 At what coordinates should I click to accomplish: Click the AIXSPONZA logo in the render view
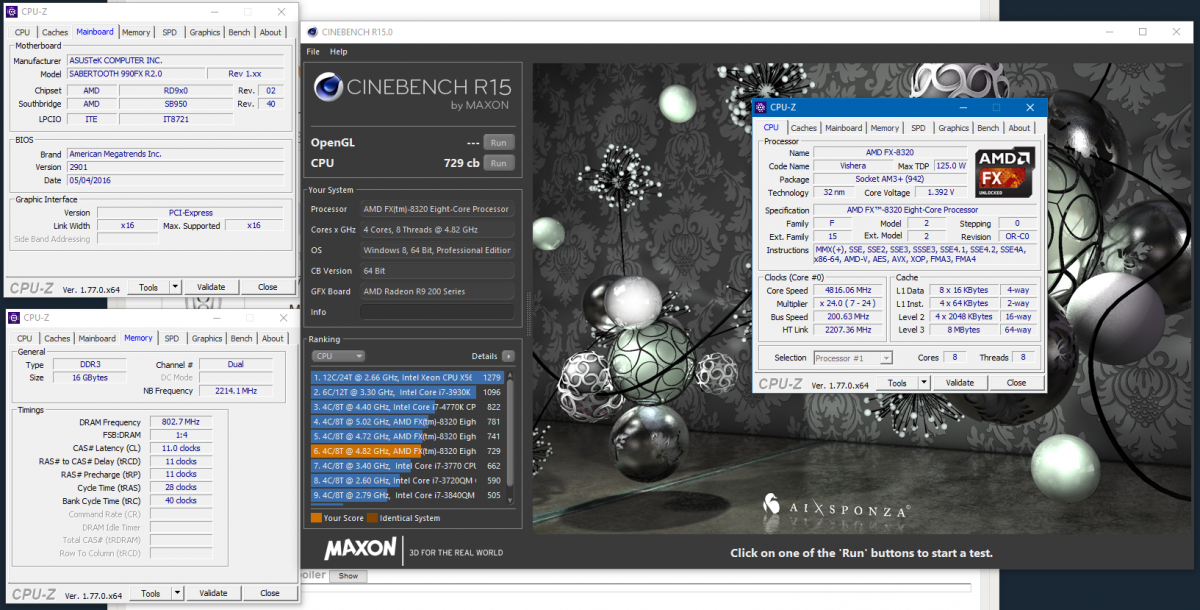click(837, 505)
